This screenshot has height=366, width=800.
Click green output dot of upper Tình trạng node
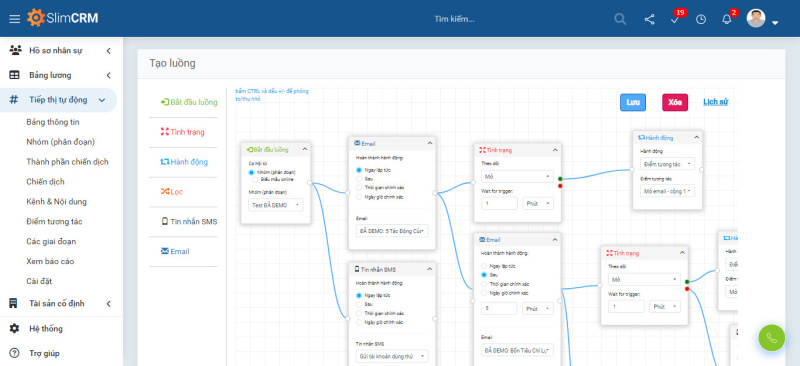pyautogui.click(x=560, y=179)
